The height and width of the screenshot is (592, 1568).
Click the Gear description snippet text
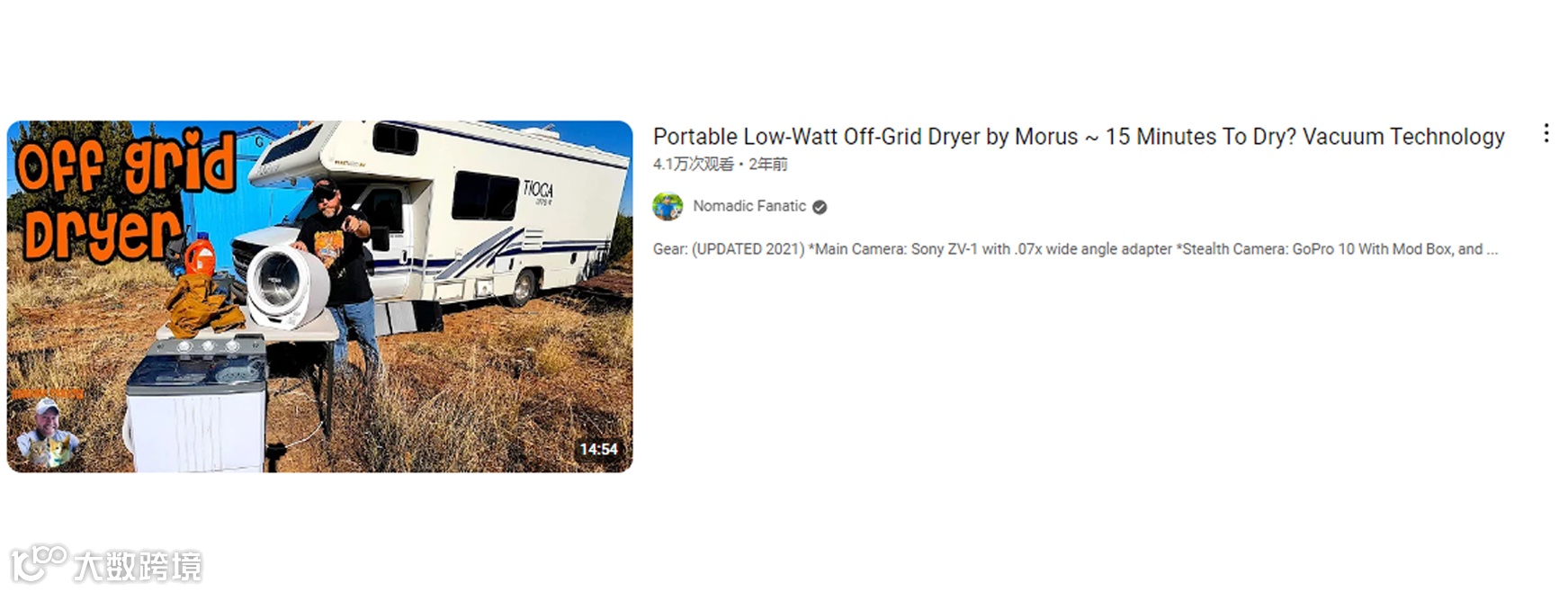1075,249
